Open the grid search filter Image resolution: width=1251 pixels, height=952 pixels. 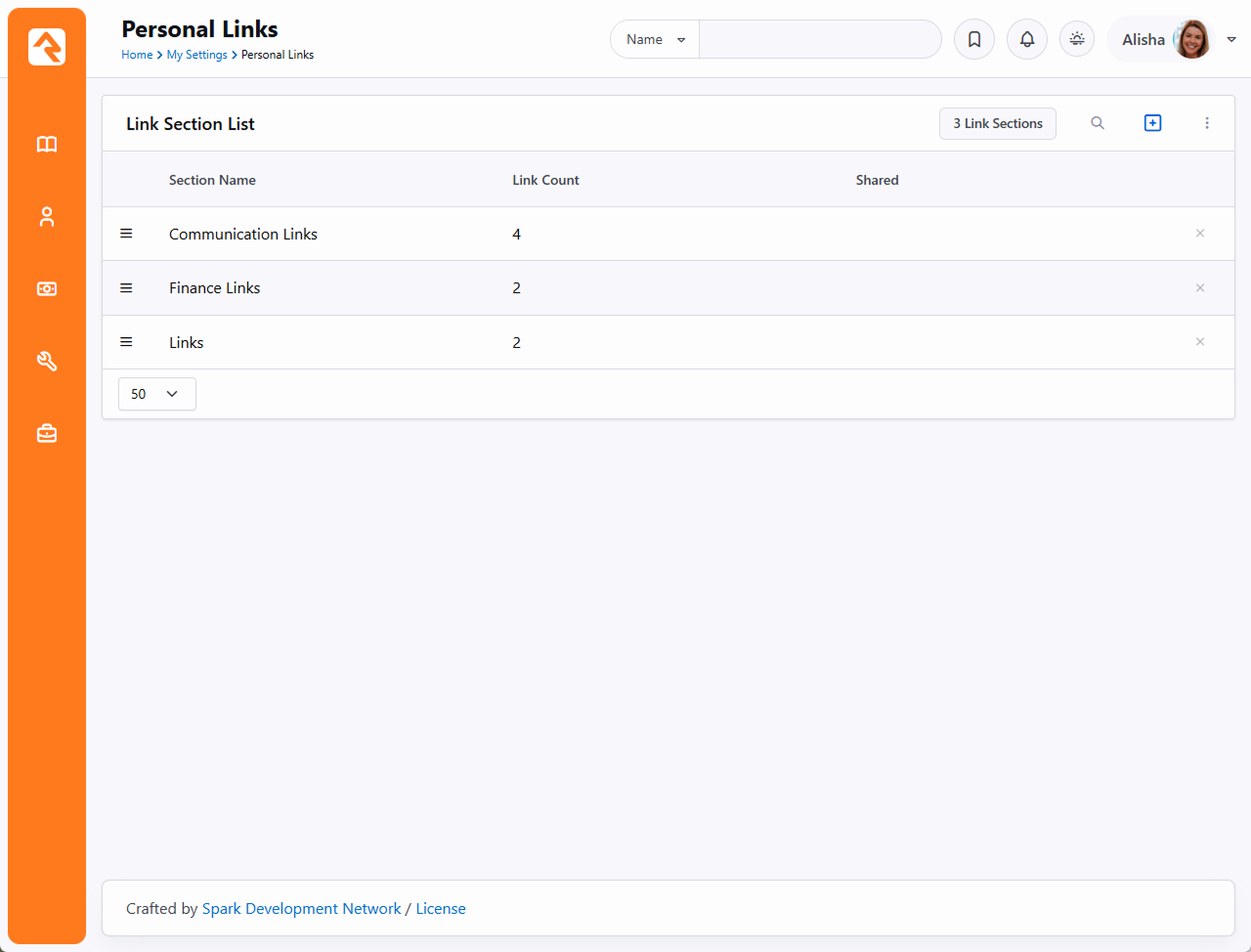pos(1098,123)
